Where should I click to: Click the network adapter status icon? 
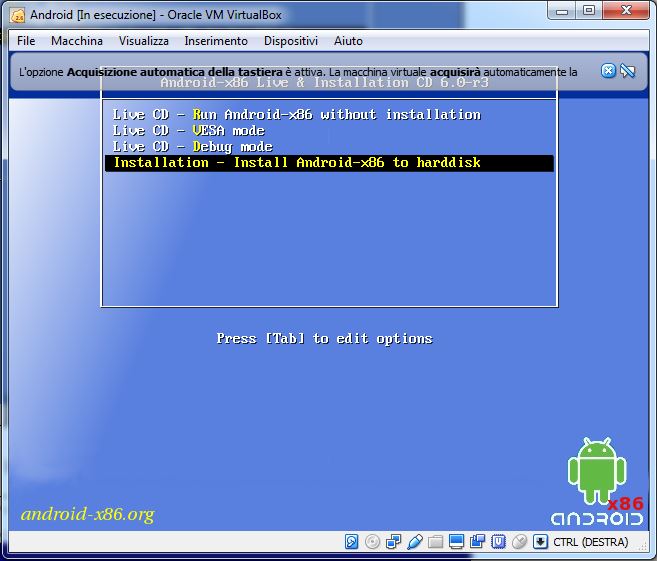pyautogui.click(x=393, y=542)
